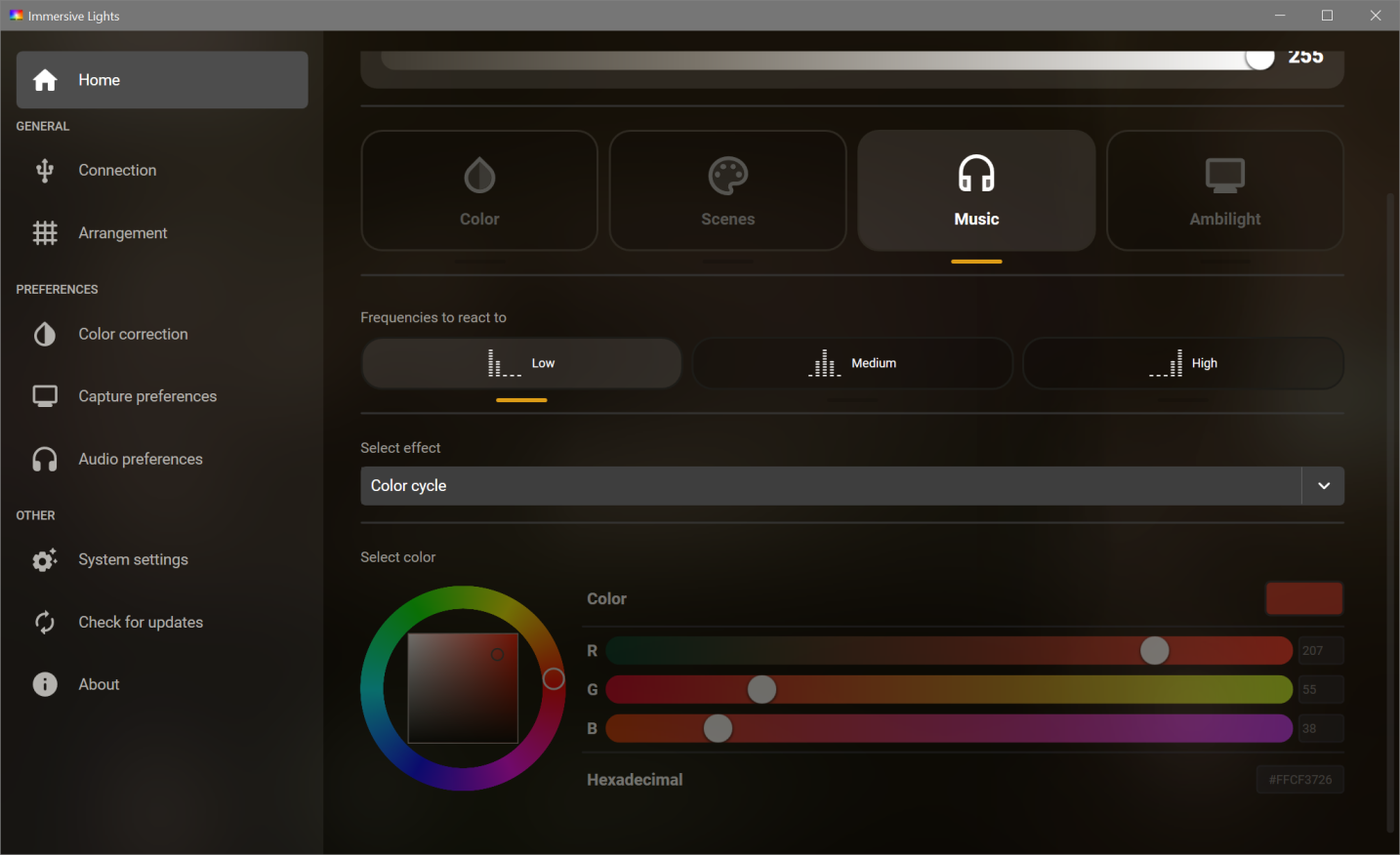Viewport: 1400px width, 855px height.
Task: Switch to the Ambilight mode tab
Action: (x=1224, y=191)
